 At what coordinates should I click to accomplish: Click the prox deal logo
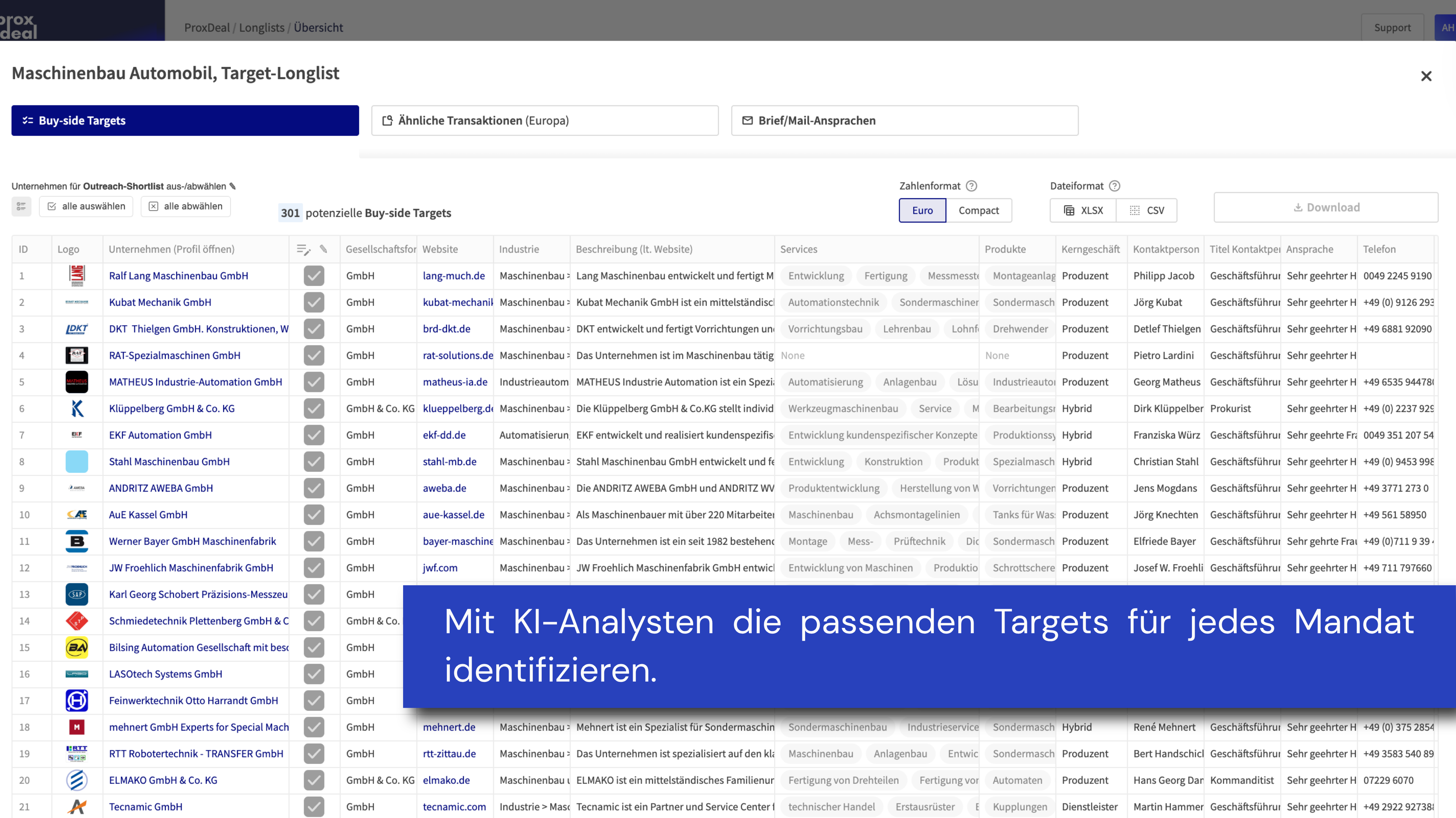18,27
